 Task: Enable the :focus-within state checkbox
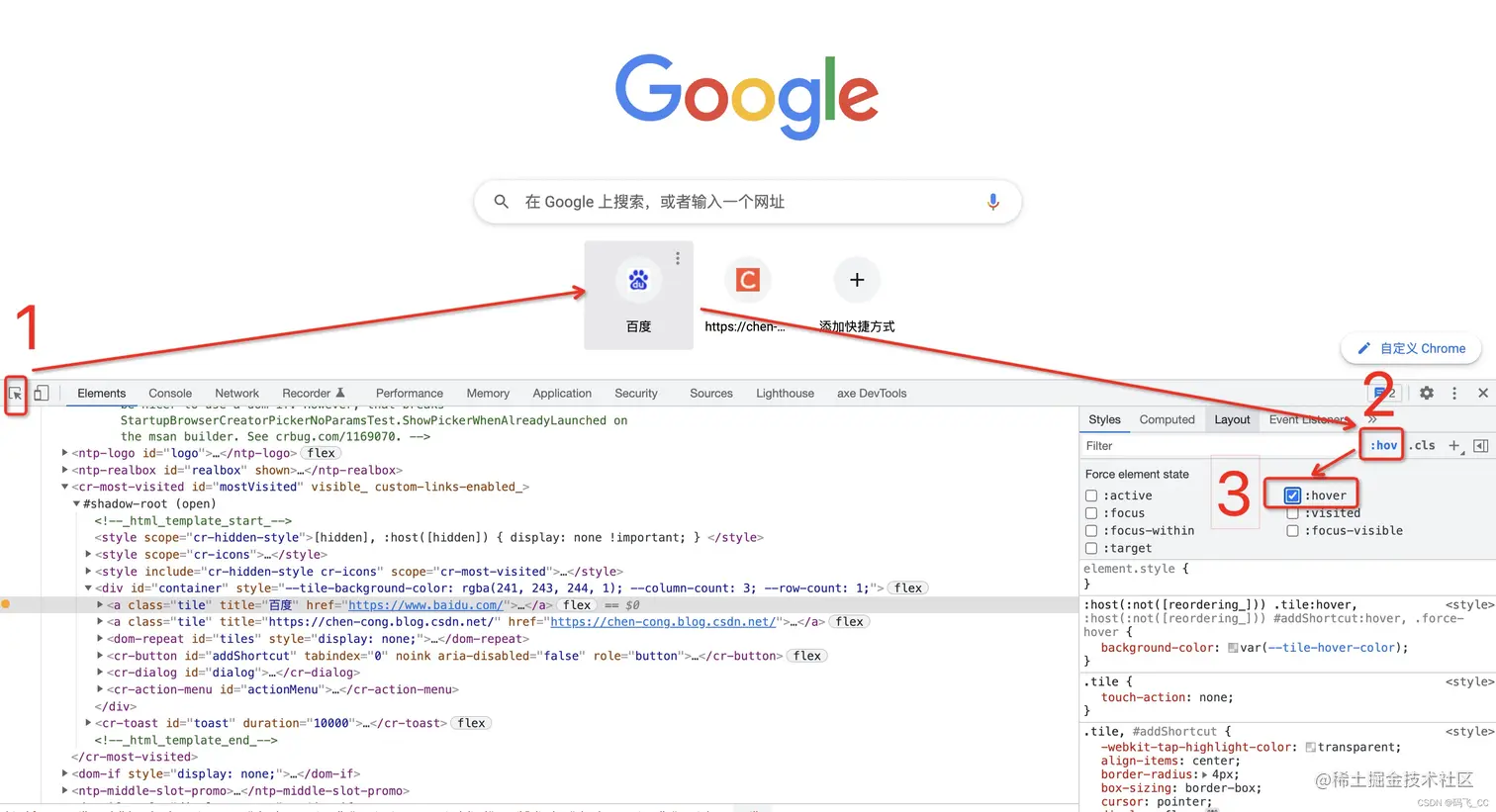point(1091,531)
